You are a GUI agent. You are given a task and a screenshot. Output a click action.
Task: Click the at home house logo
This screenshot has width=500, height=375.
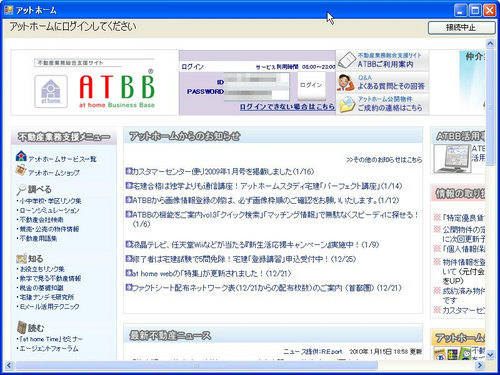[x=51, y=91]
